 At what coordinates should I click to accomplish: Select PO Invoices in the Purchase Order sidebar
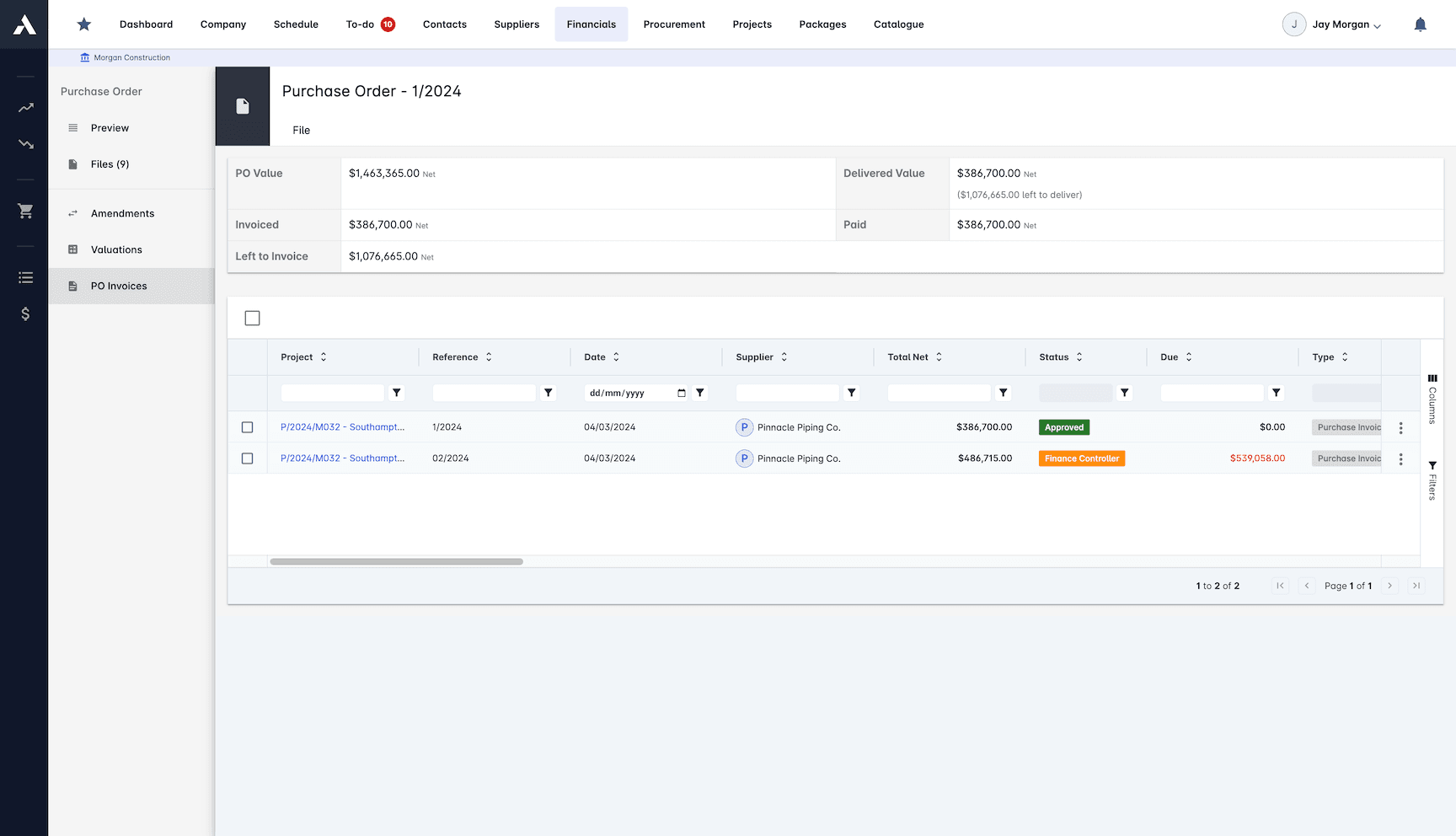[x=119, y=286]
